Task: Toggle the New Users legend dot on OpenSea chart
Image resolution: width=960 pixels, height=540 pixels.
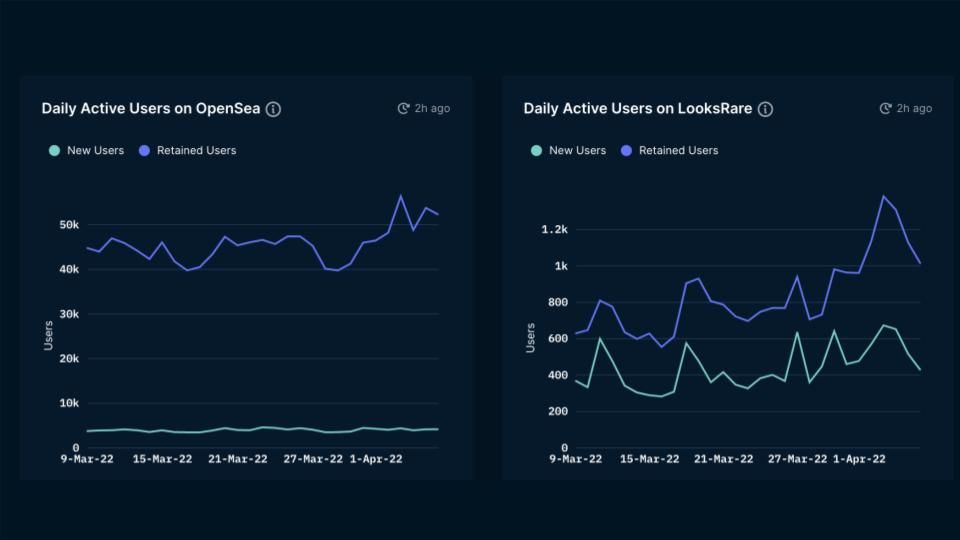Action: click(54, 151)
